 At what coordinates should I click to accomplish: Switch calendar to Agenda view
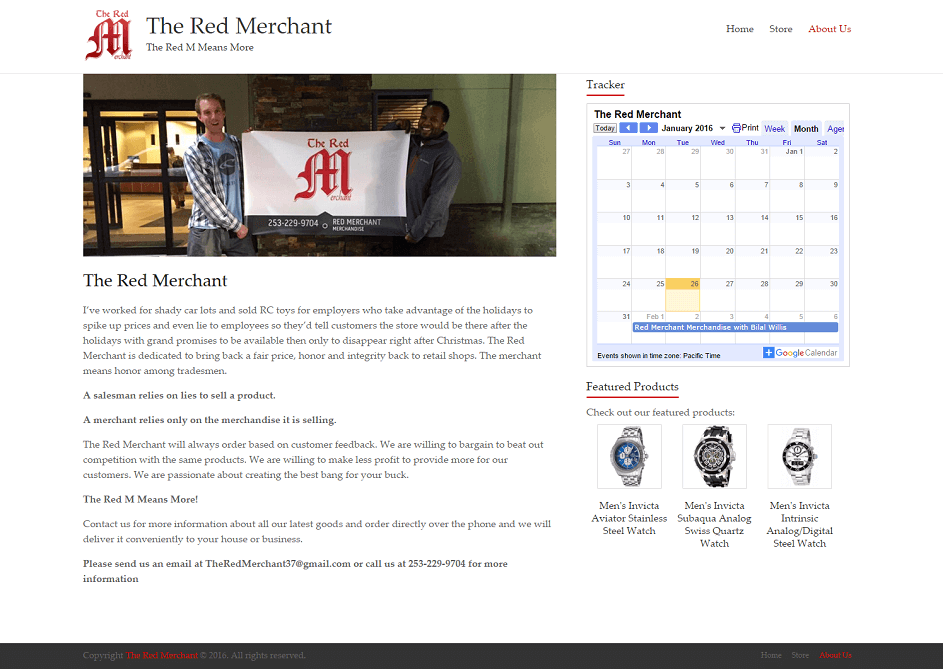[x=835, y=129]
